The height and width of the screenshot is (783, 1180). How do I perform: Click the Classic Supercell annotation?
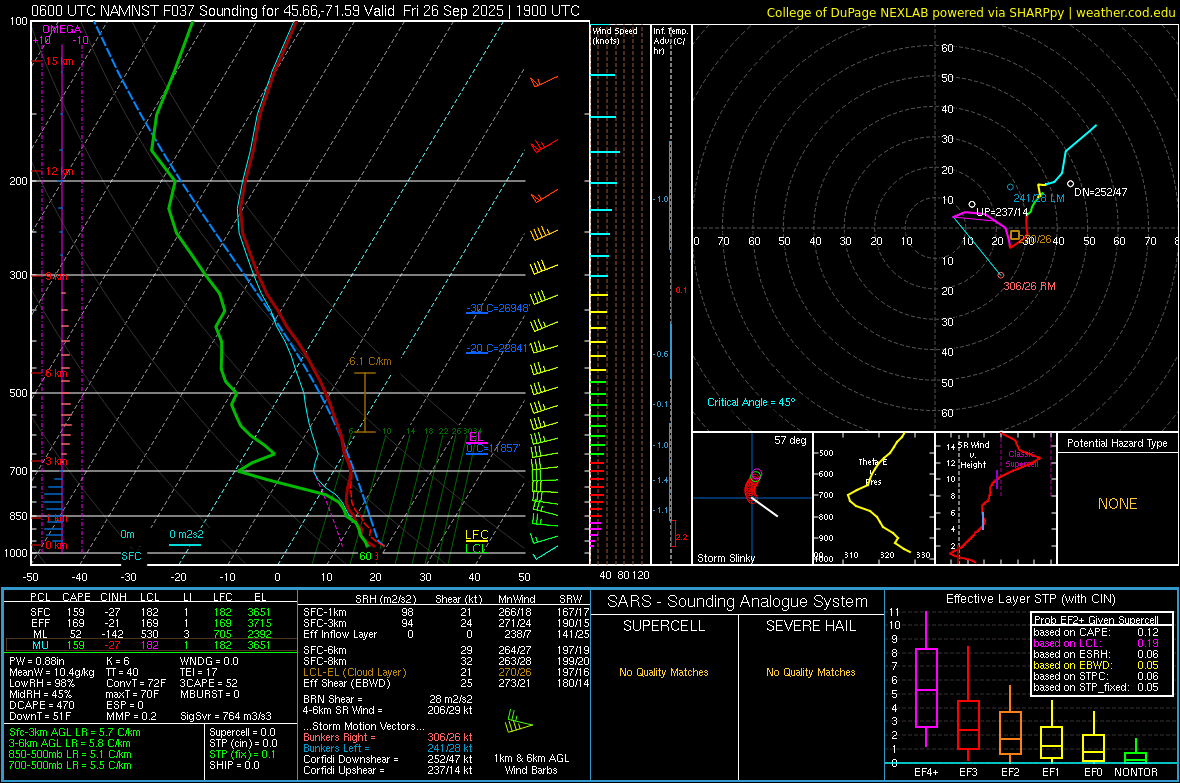point(1022,459)
